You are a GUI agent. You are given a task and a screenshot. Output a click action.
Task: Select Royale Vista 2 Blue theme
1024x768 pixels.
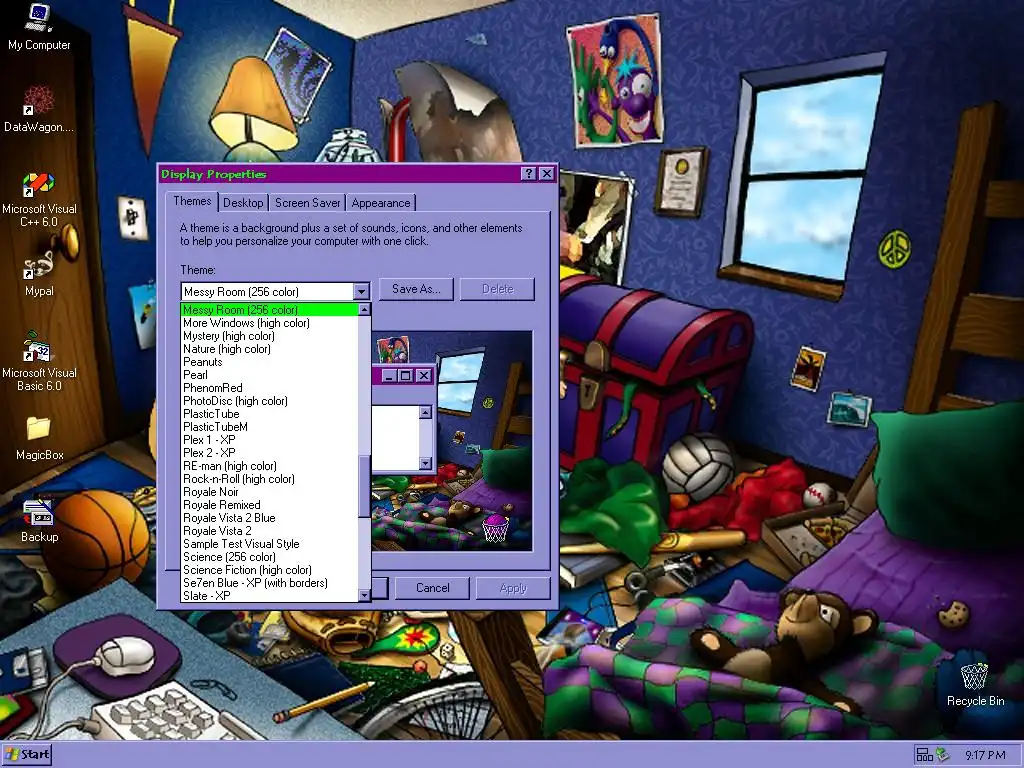point(270,518)
